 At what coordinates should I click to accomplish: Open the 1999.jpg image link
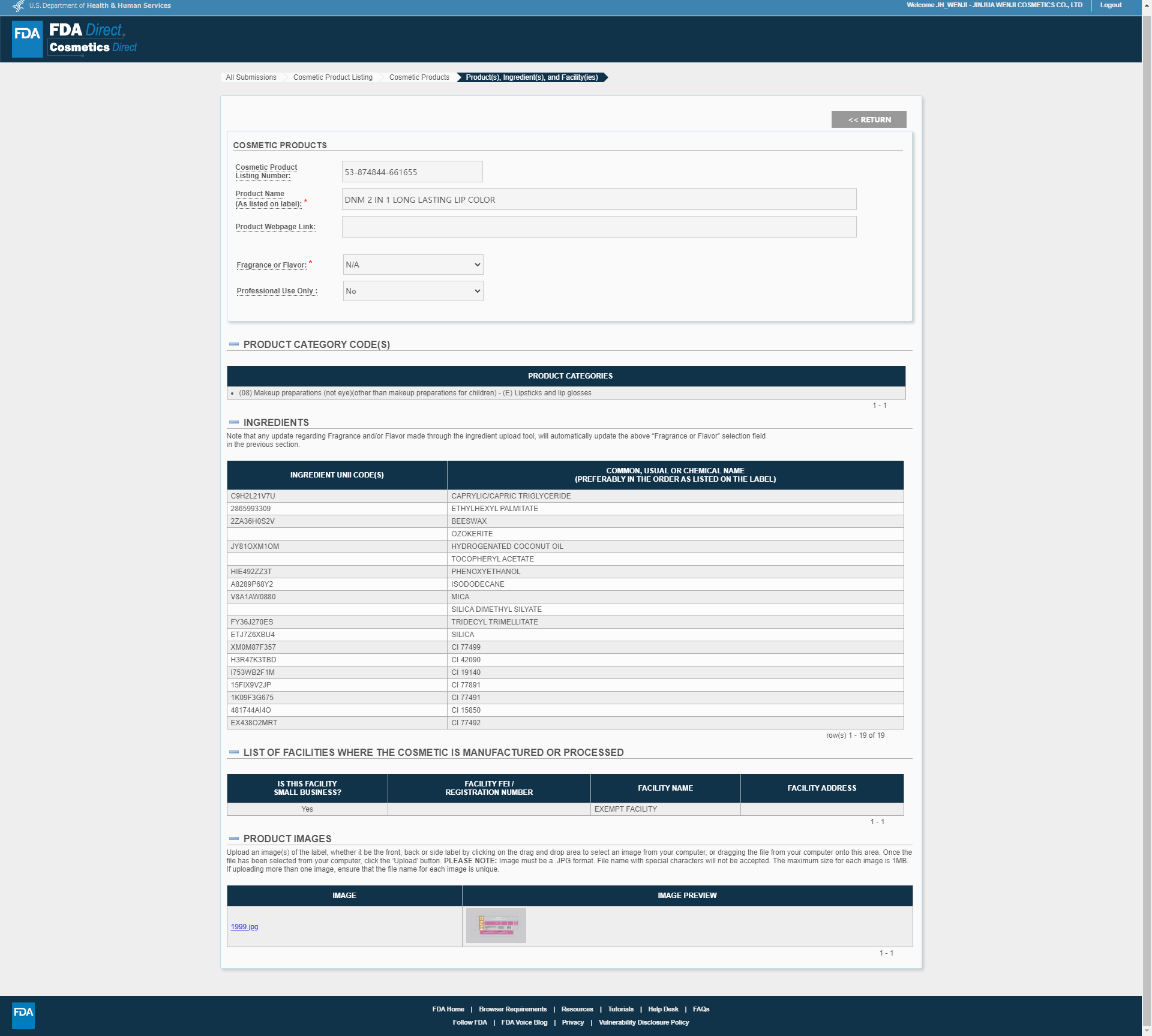[244, 927]
